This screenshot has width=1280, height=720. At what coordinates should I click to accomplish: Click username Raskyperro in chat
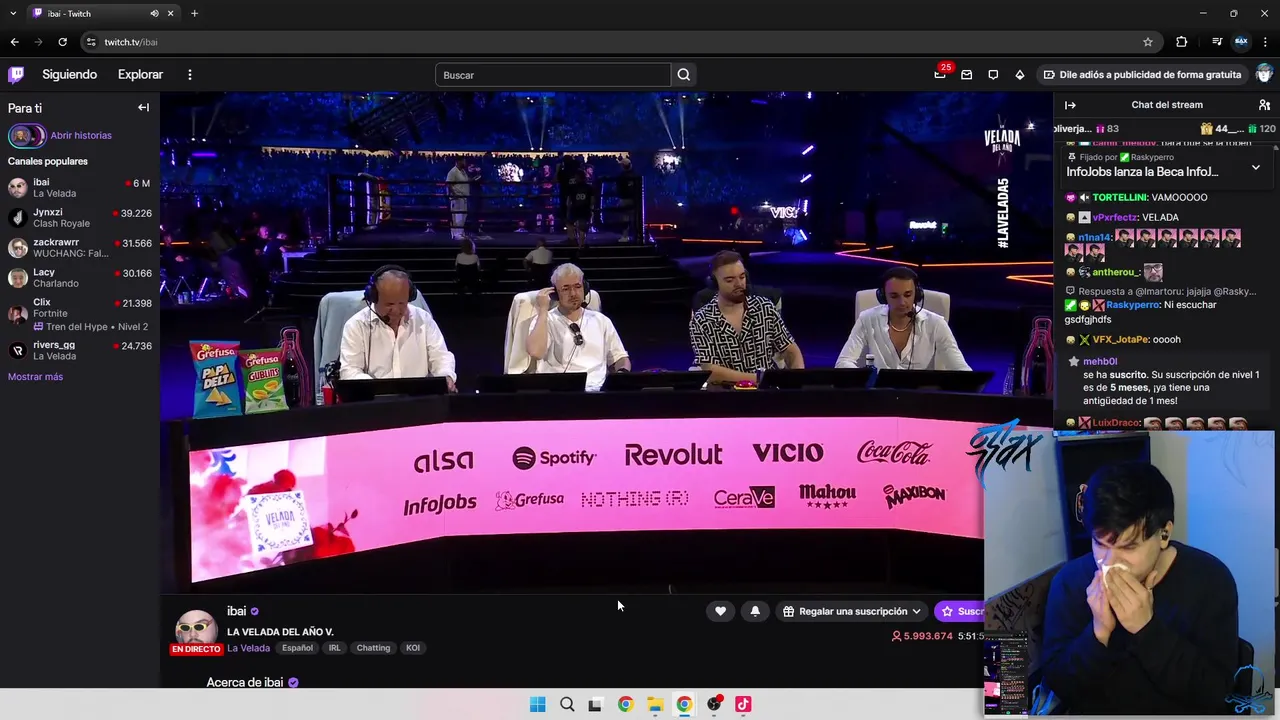point(1132,305)
